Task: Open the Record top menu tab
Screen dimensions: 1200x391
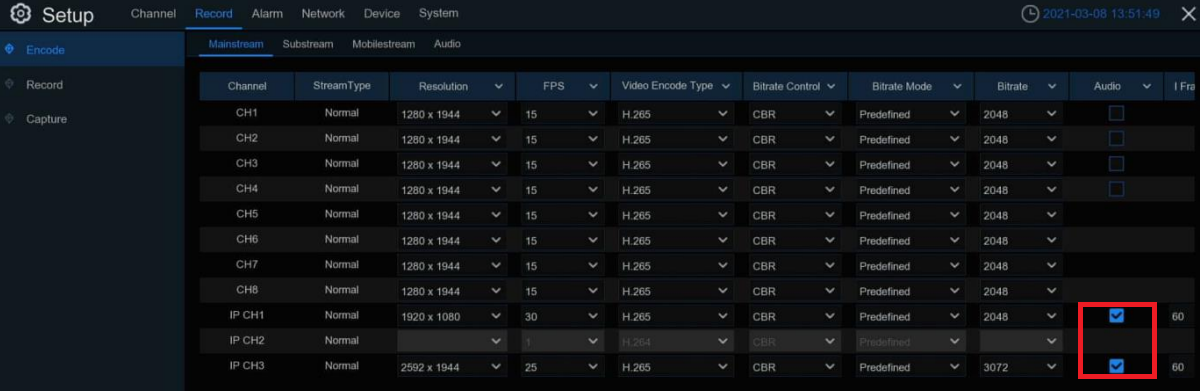Action: tap(214, 14)
